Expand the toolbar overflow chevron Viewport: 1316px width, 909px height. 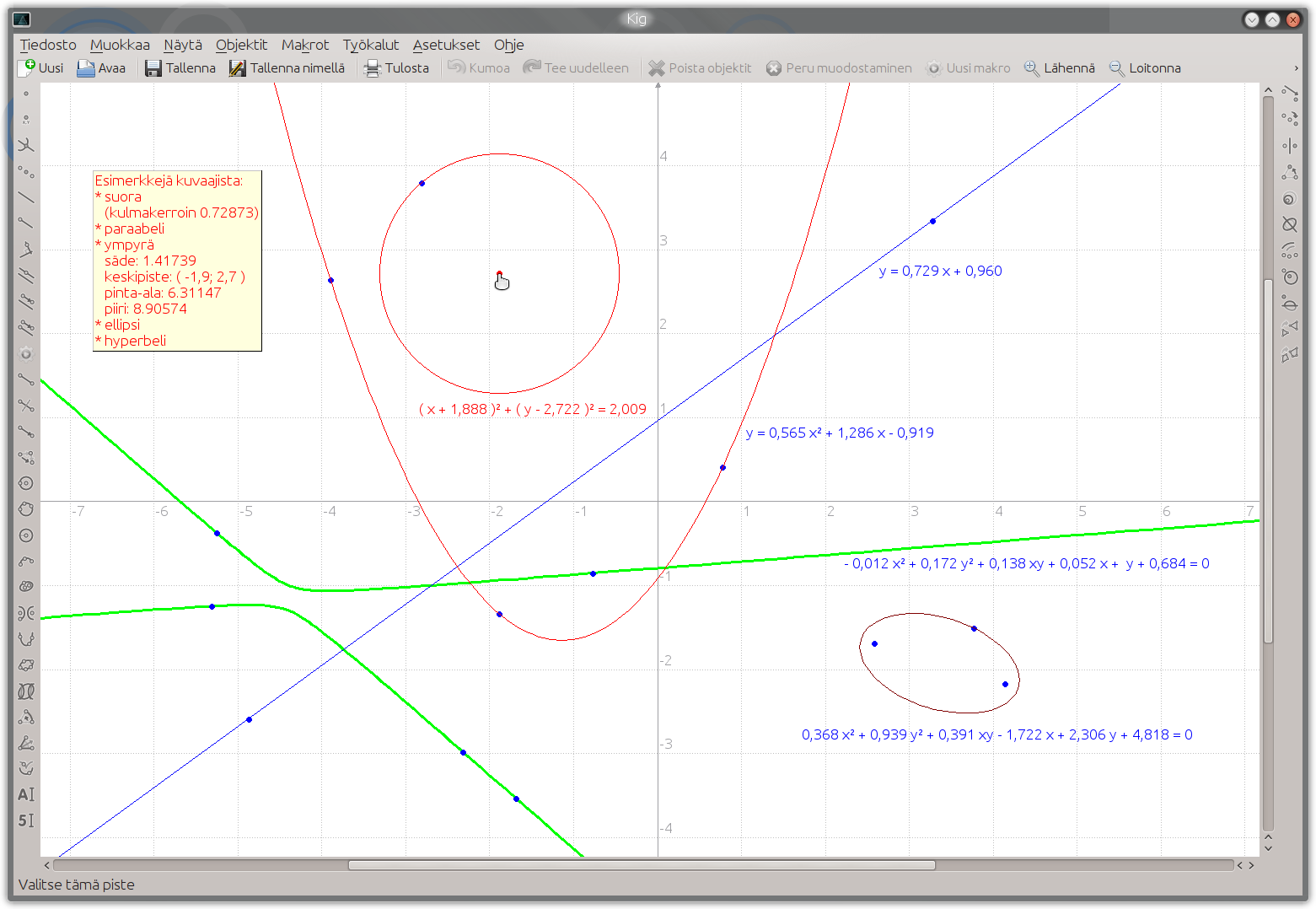click(1296, 68)
